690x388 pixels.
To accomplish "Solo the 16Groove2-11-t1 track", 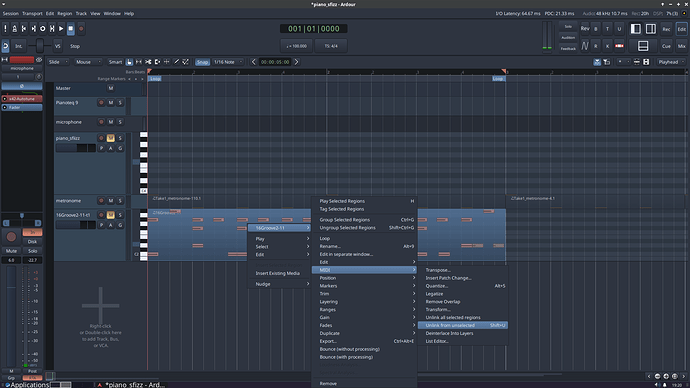I will click(120, 215).
